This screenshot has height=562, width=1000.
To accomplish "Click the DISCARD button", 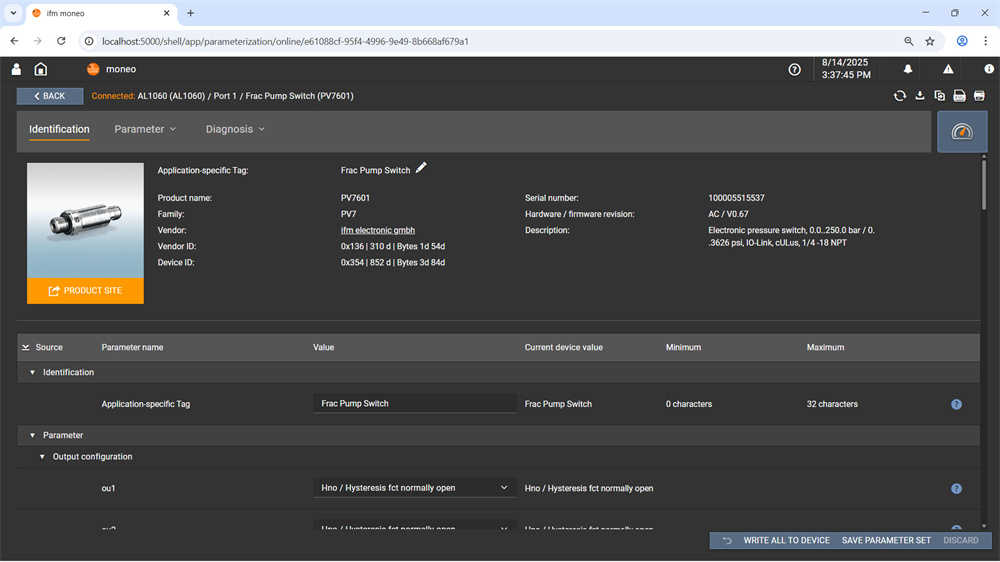I will point(960,540).
